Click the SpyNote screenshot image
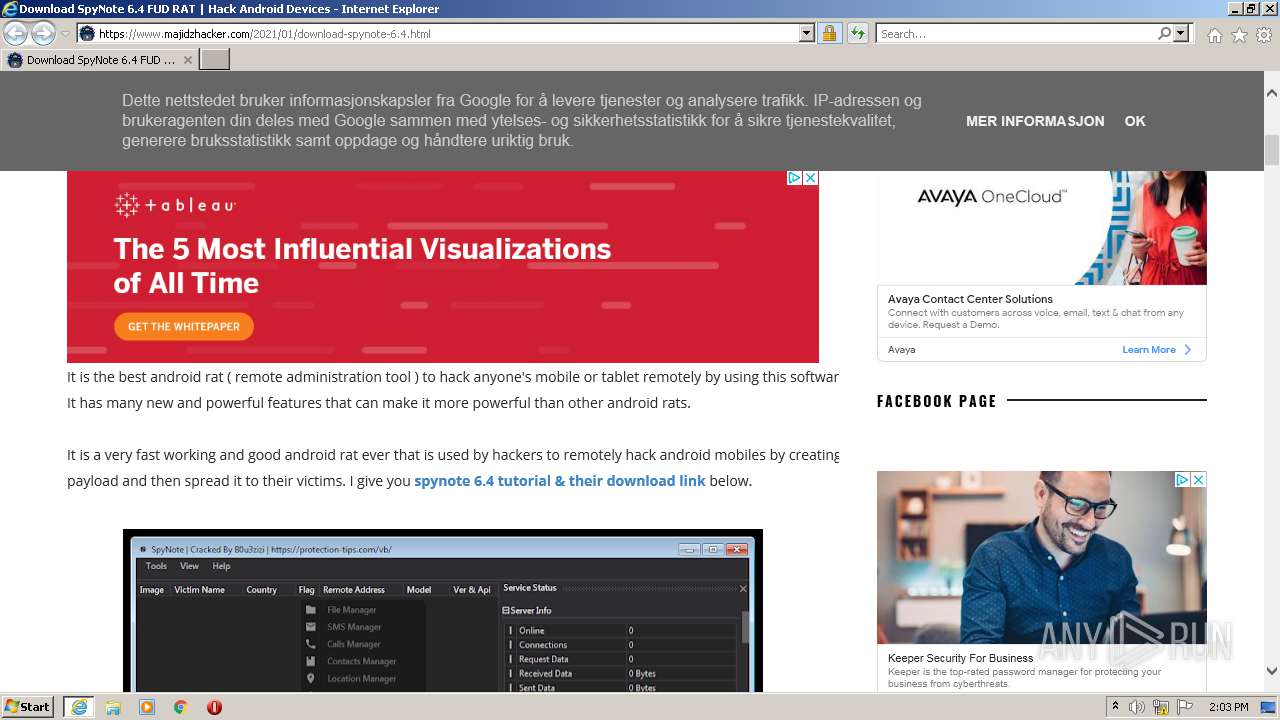The image size is (1280, 720). 443,611
